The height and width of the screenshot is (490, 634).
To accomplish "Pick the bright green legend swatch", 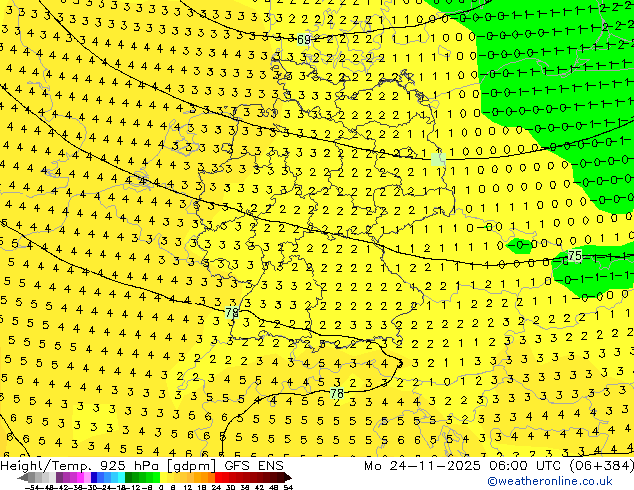I will coord(156,477).
